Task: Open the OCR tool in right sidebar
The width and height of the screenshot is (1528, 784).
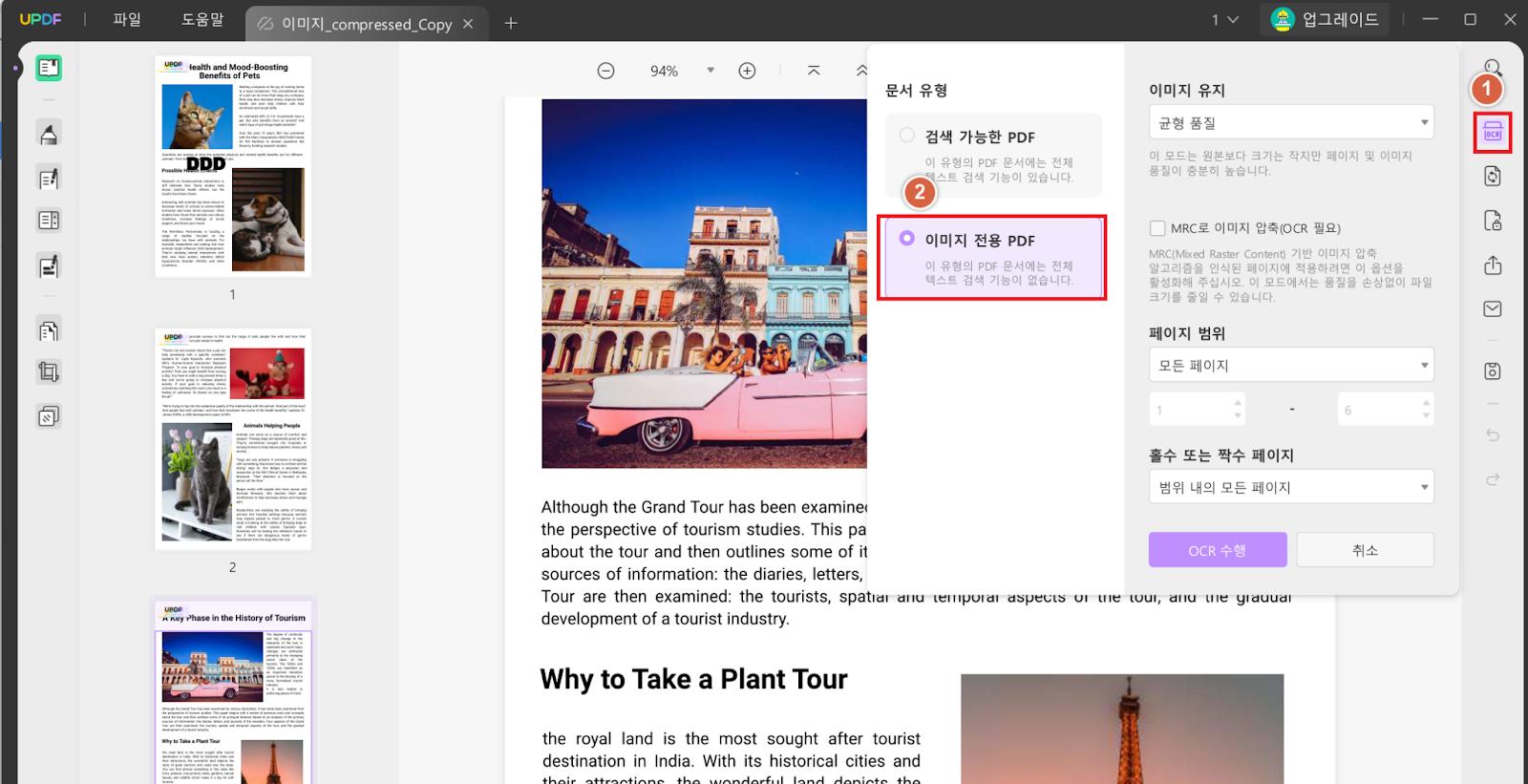Action: (x=1493, y=133)
